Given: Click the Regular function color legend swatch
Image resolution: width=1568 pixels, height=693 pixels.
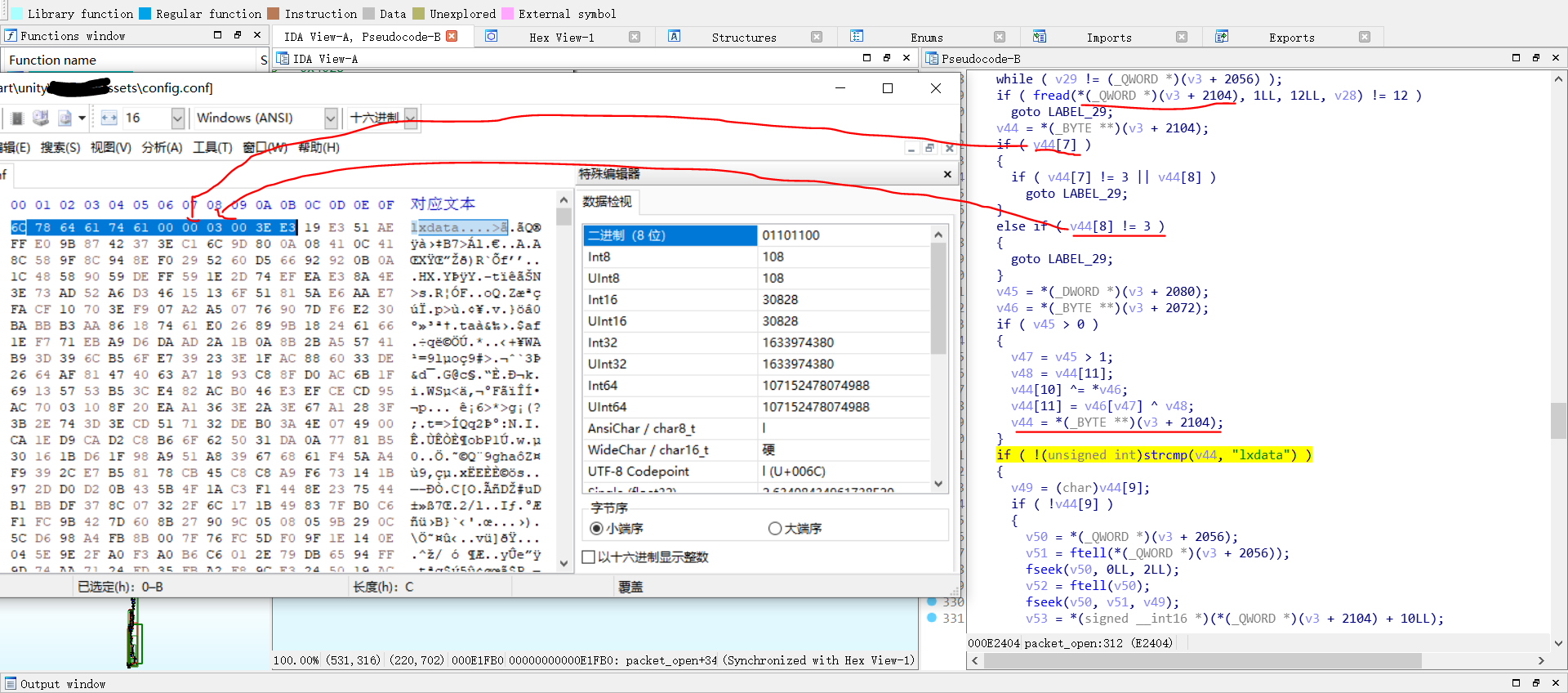Looking at the screenshot, I should click(x=145, y=14).
